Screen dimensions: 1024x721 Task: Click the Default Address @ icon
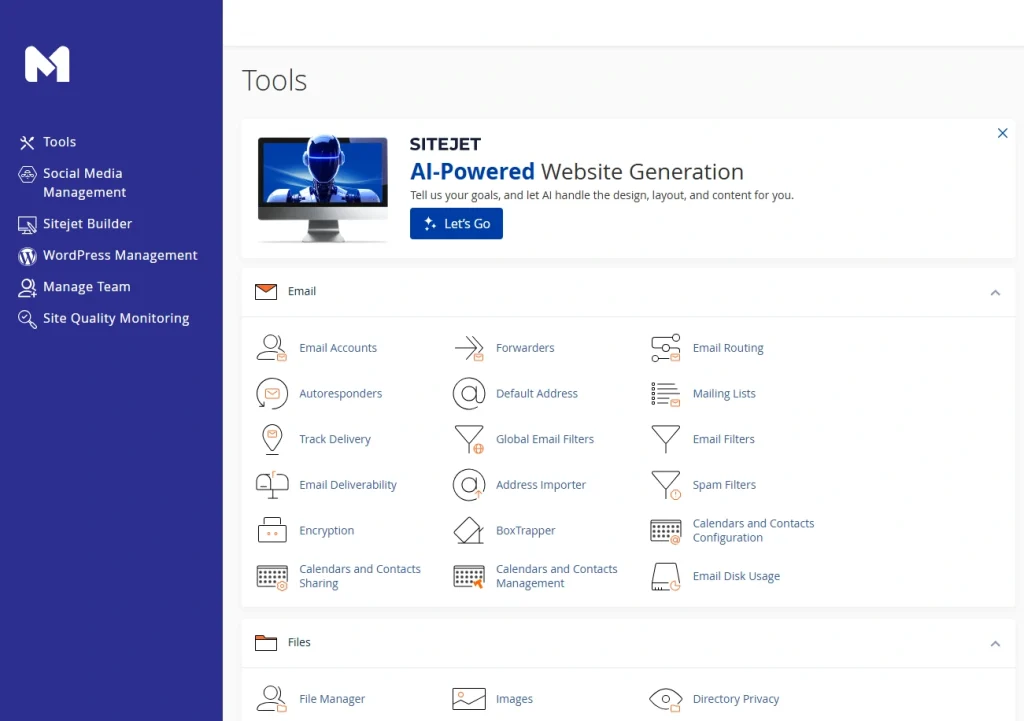click(469, 394)
